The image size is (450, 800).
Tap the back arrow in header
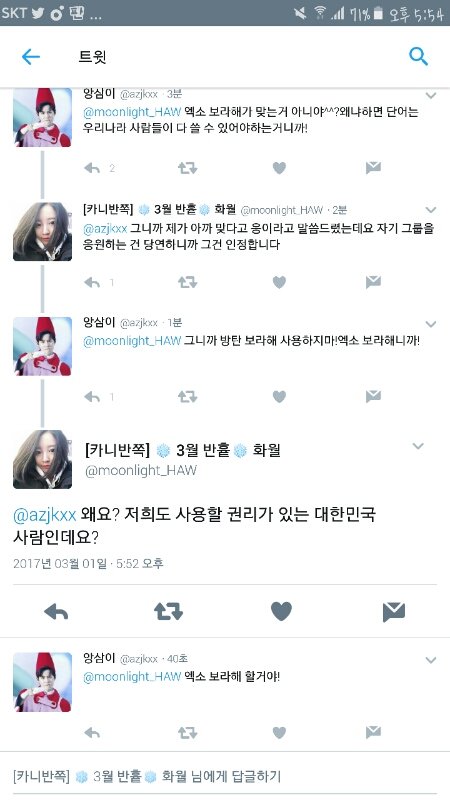(x=31, y=57)
